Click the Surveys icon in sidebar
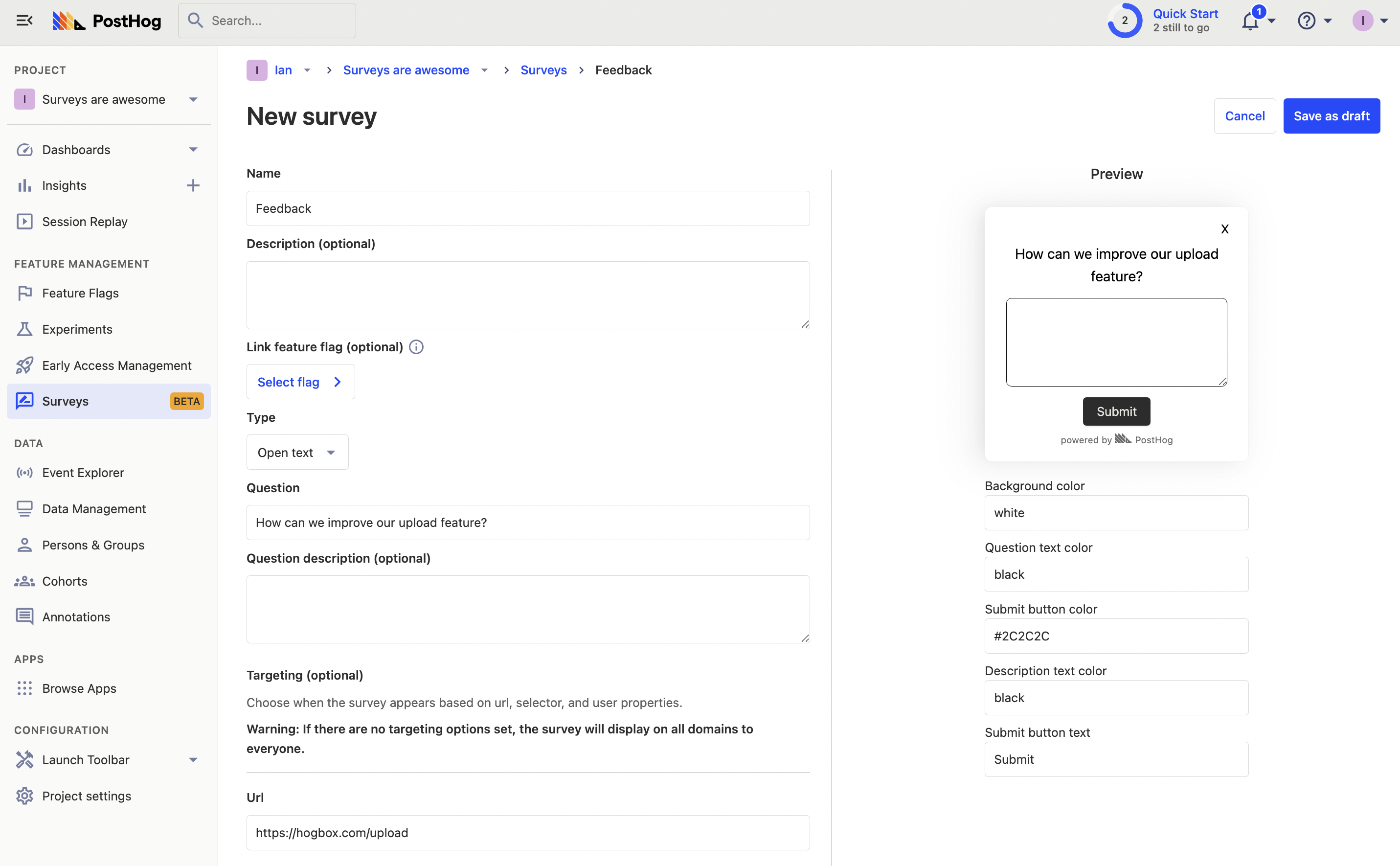Viewport: 1400px width, 866px height. coord(24,400)
